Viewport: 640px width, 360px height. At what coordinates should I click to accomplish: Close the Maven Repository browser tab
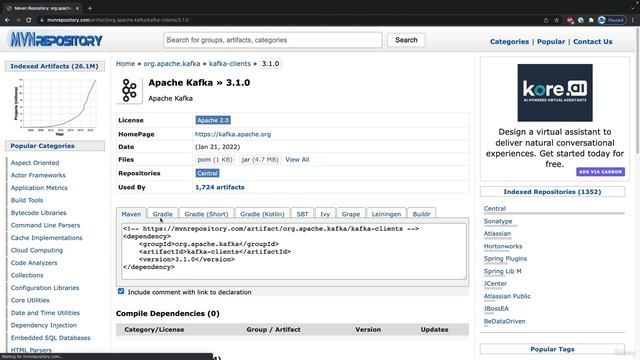pyautogui.click(x=77, y=8)
